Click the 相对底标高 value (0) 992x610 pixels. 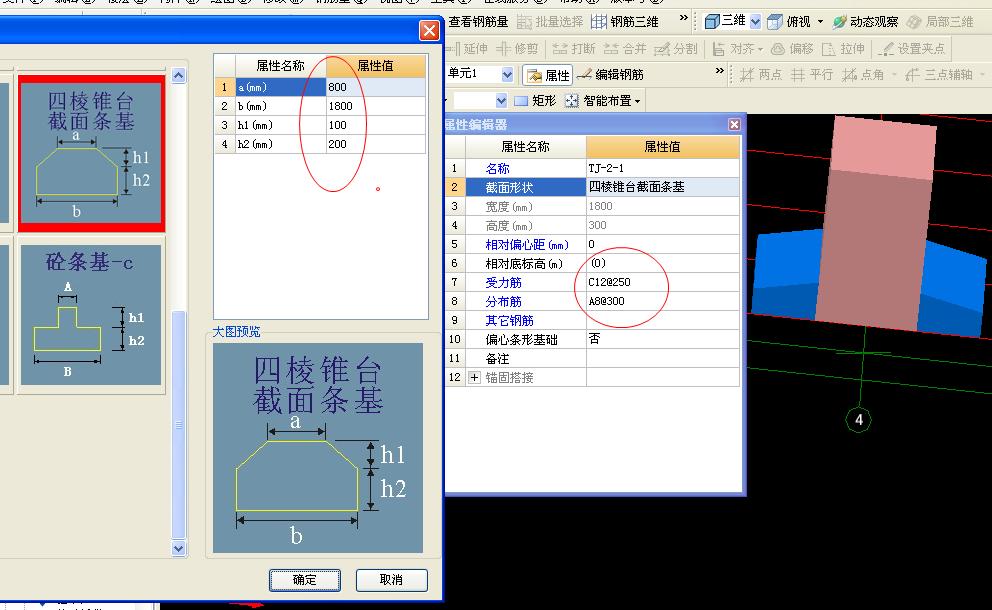pyautogui.click(x=662, y=263)
